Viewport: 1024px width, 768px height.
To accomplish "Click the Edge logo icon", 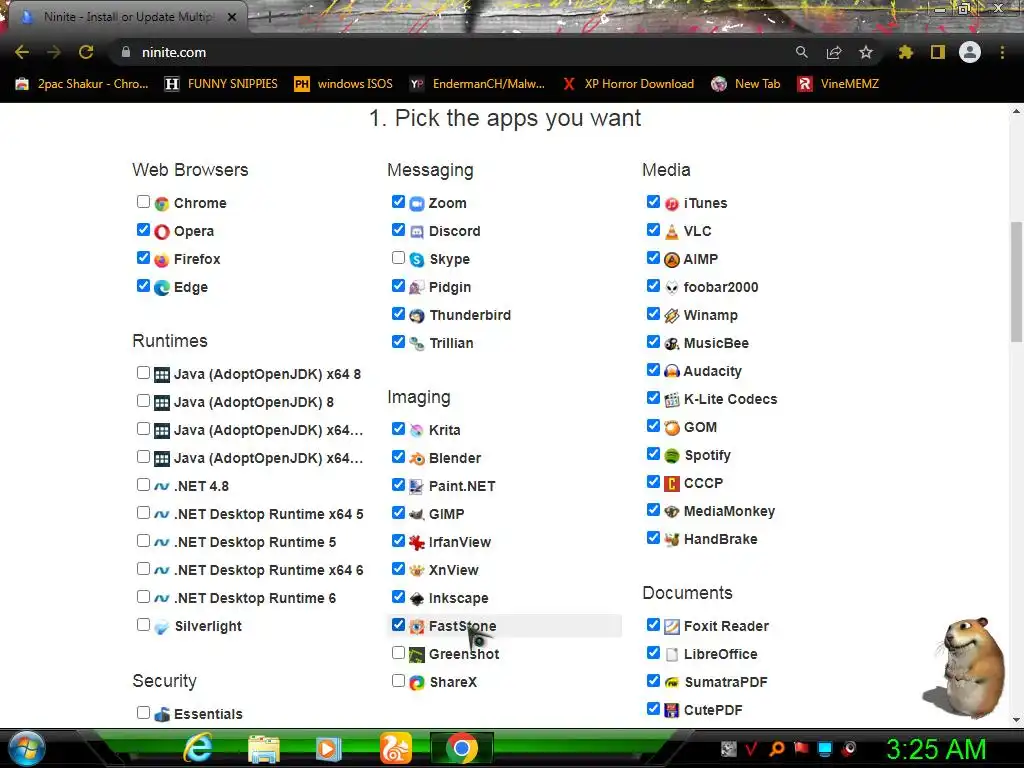I will click(x=161, y=288).
